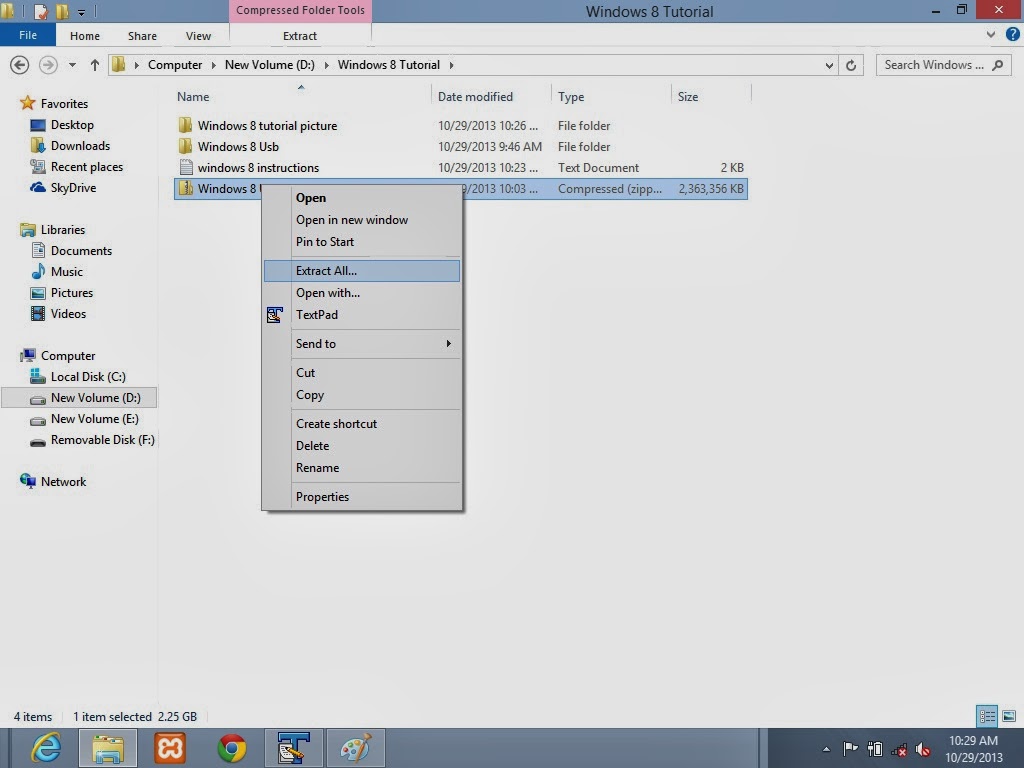Choose Extract All... from context menu
The height and width of the screenshot is (768, 1024).
click(362, 271)
